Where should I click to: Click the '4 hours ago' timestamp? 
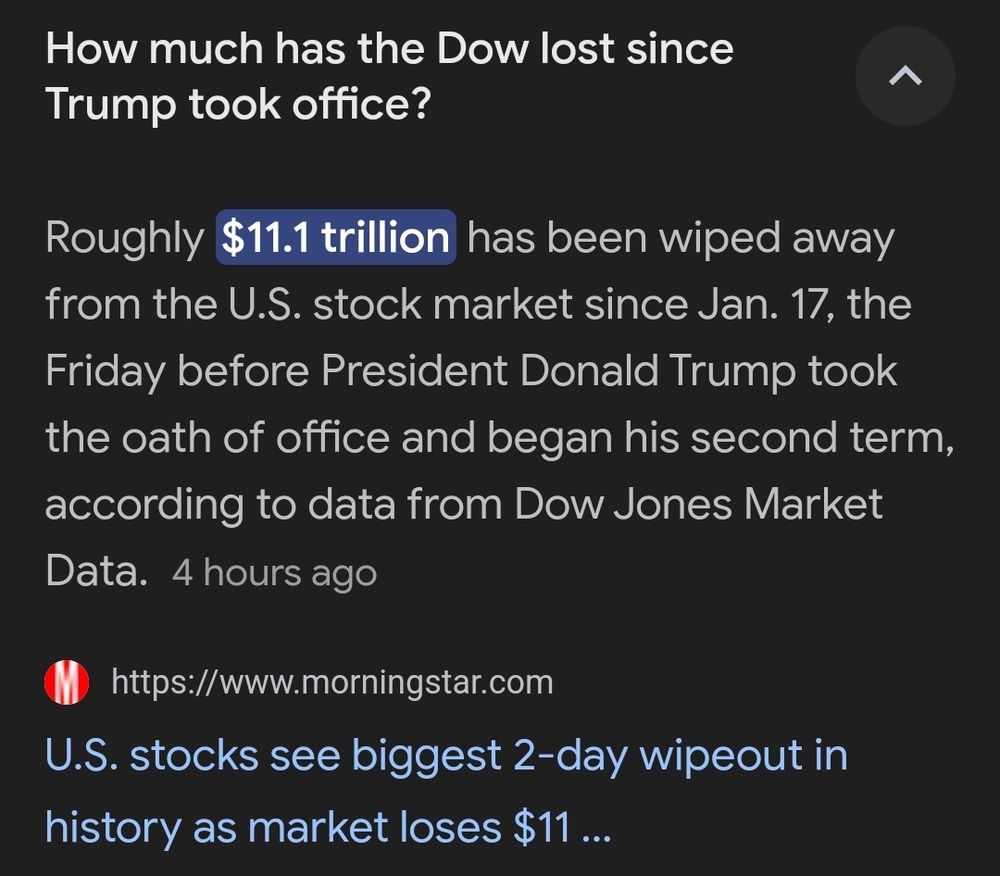274,573
